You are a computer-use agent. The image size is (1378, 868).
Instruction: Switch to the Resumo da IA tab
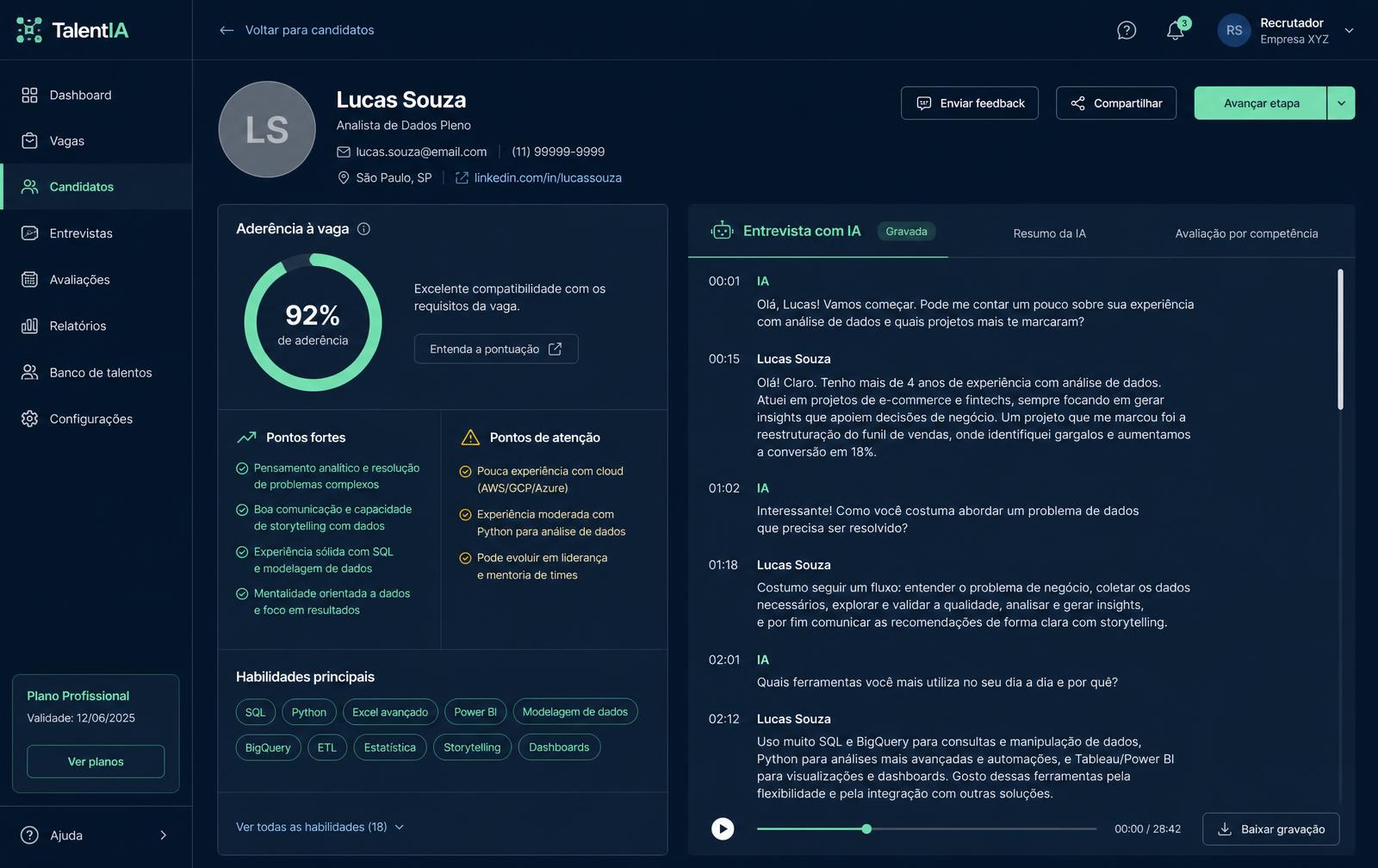[x=1049, y=233]
